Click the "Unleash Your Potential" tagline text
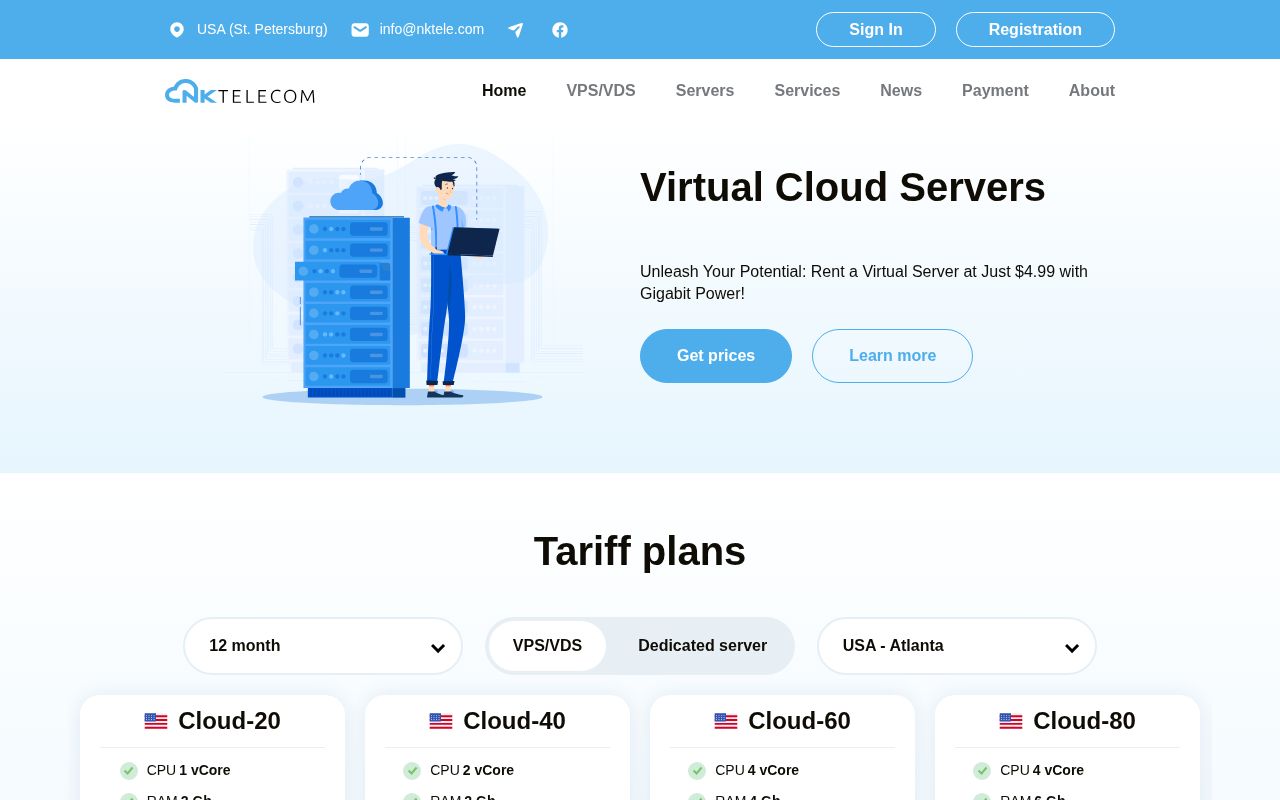This screenshot has width=1280, height=800. pyautogui.click(x=864, y=283)
